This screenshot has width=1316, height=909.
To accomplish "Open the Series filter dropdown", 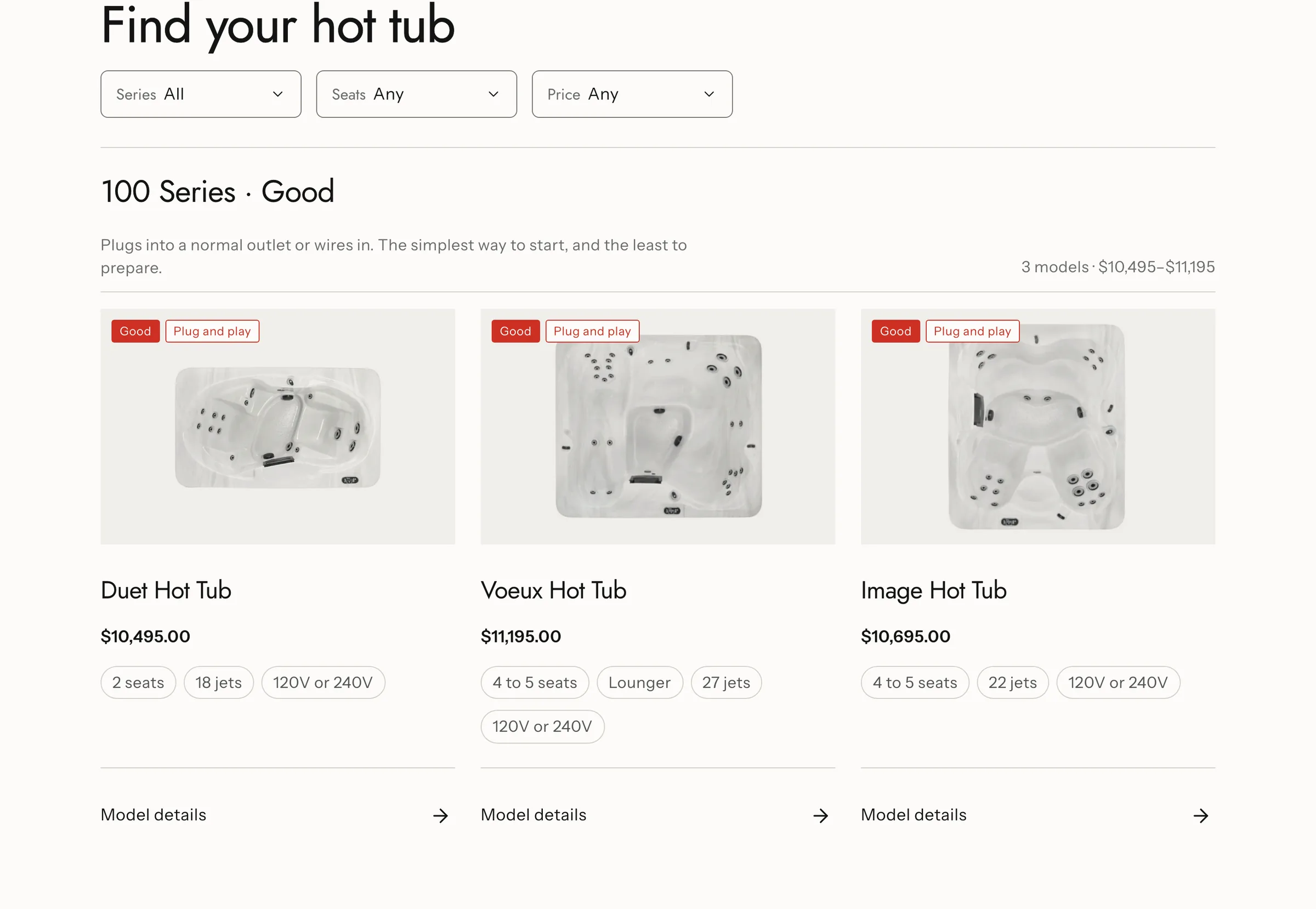I will [201, 94].
